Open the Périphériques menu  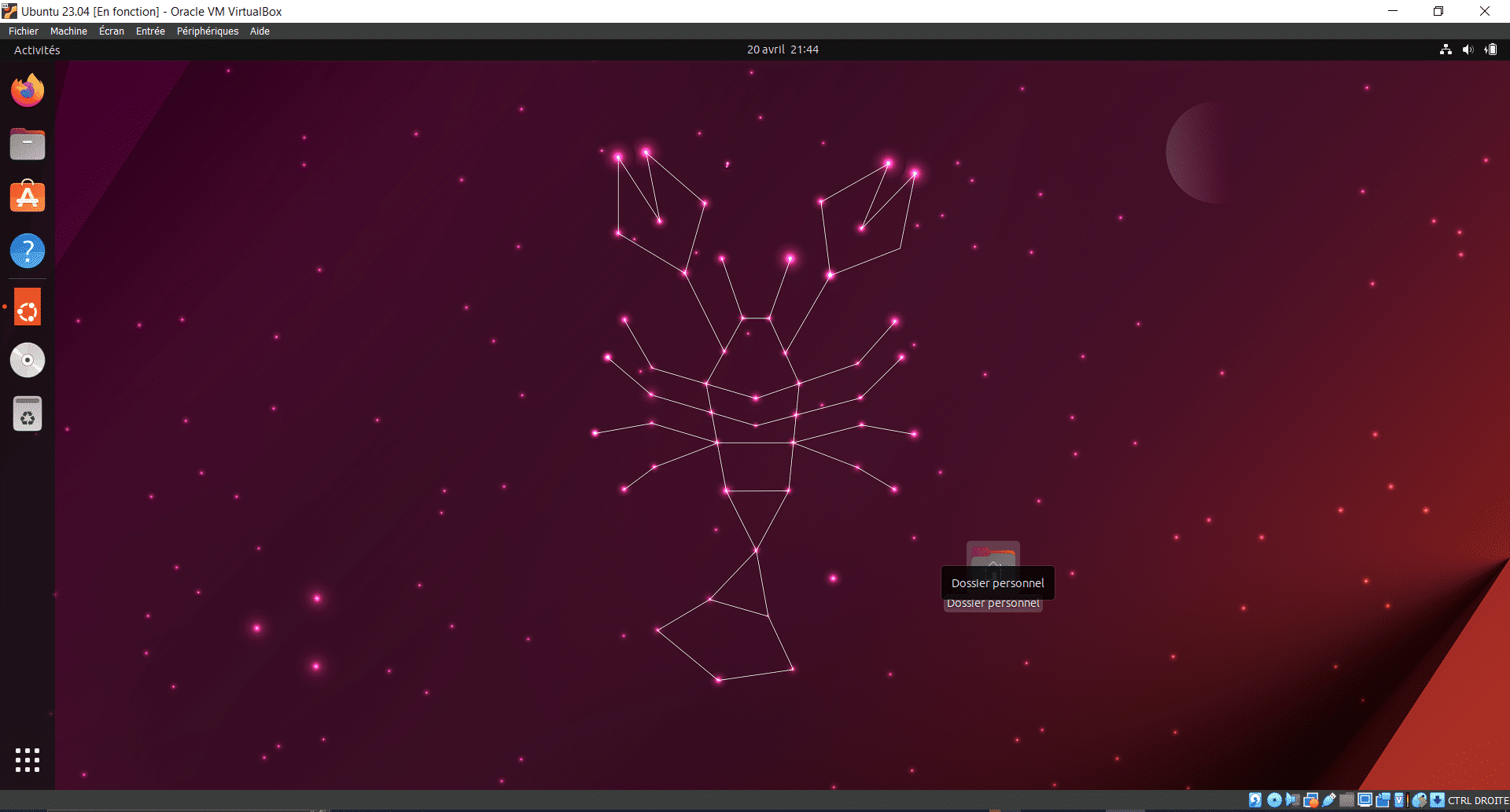pyautogui.click(x=207, y=31)
